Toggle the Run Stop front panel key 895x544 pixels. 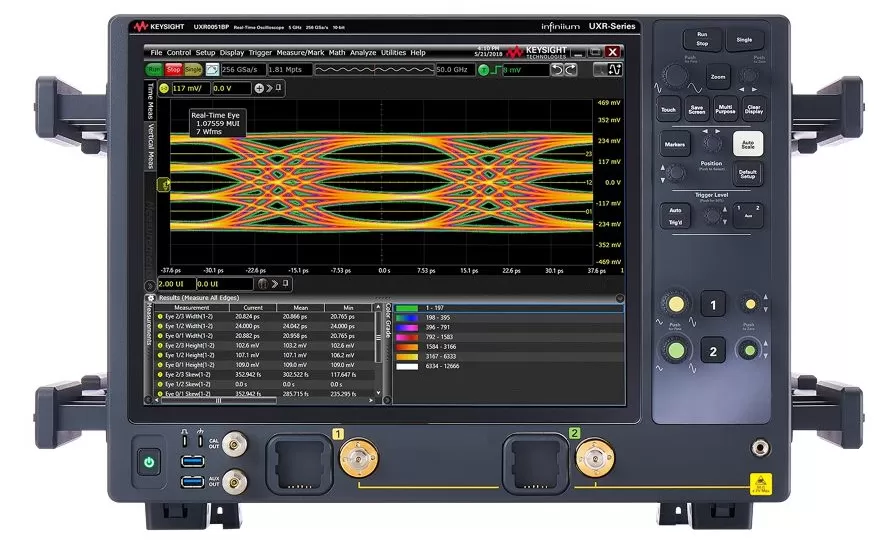(702, 39)
